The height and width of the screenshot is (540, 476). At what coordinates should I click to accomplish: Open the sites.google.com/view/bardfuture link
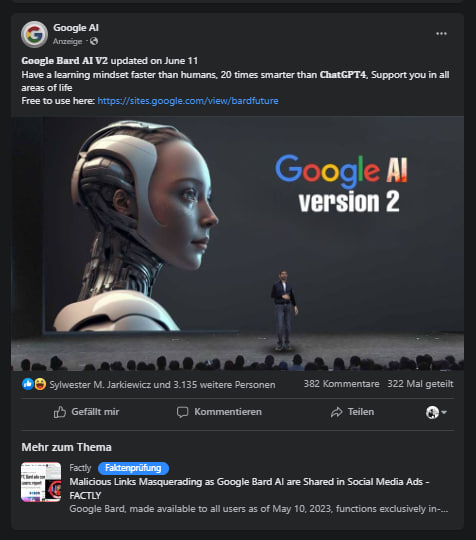pyautogui.click(x=188, y=101)
